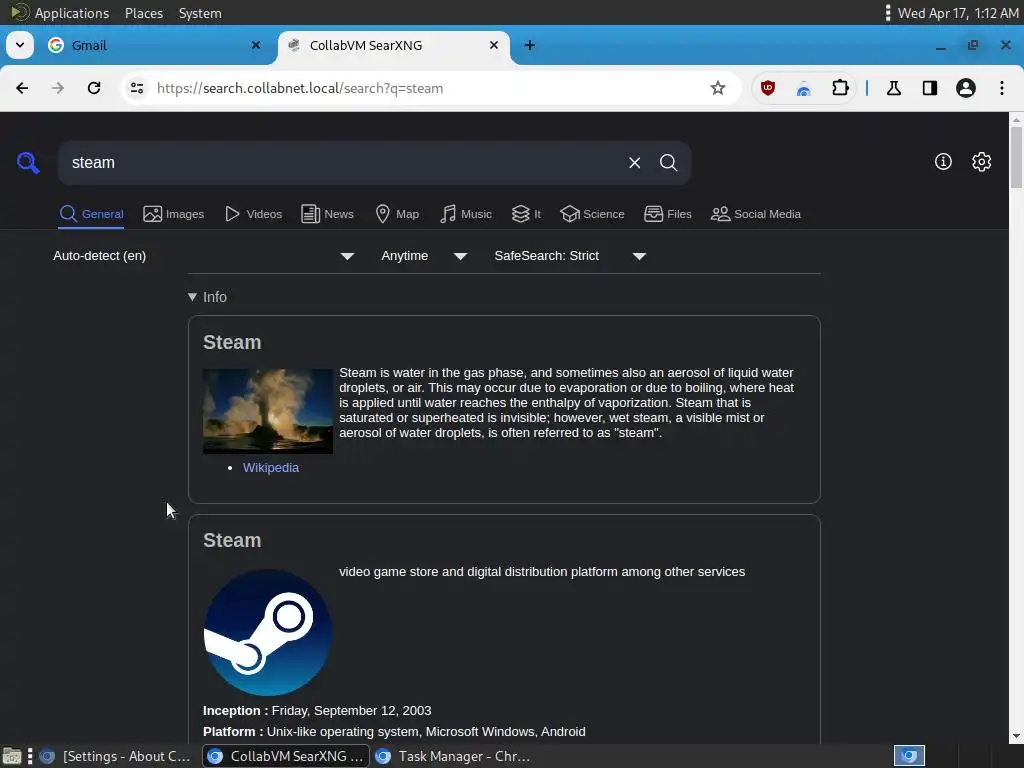Open Chrome three-dot menu
The image size is (1024, 768).
[x=1002, y=88]
